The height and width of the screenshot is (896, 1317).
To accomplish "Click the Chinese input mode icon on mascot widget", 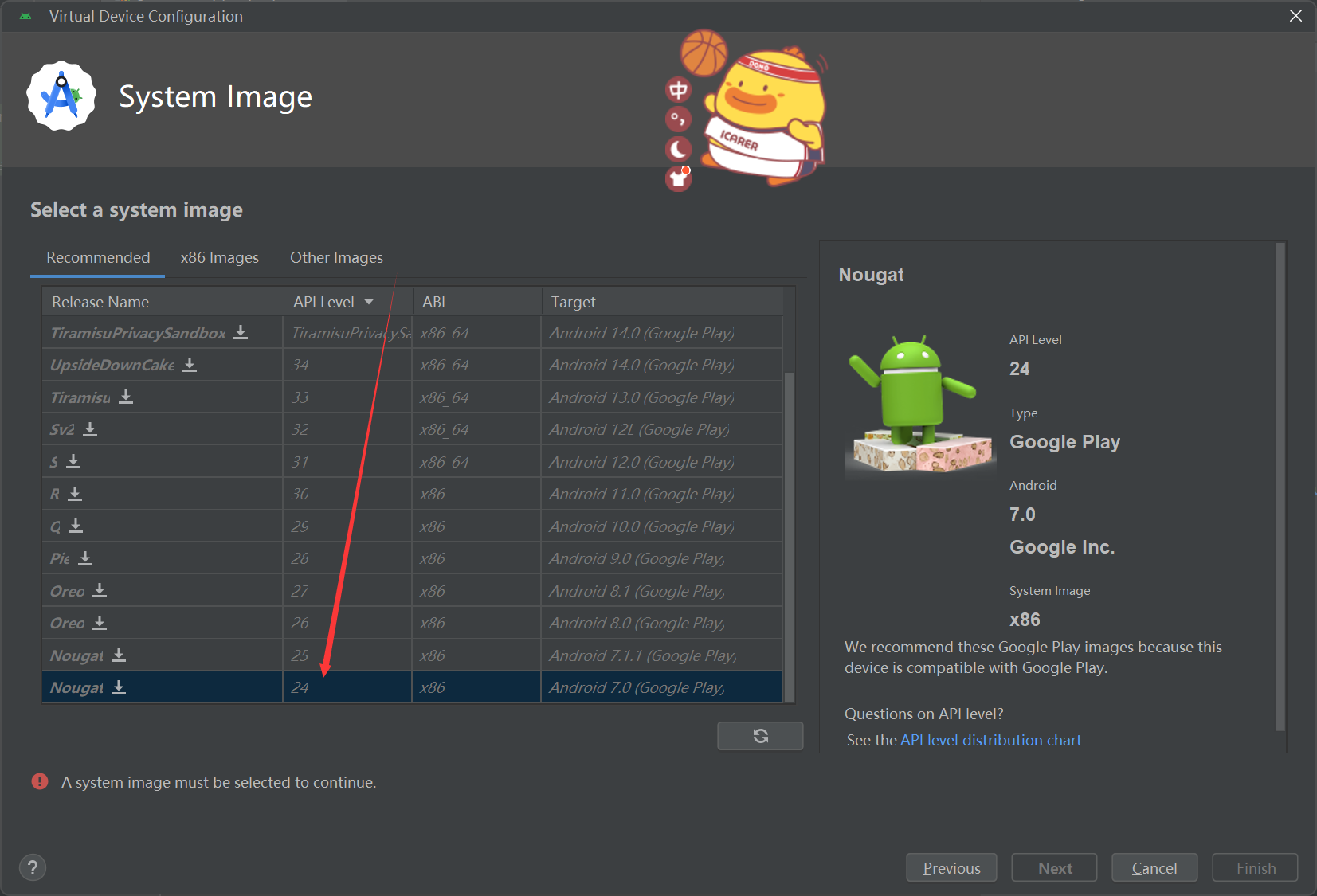I will [x=678, y=90].
